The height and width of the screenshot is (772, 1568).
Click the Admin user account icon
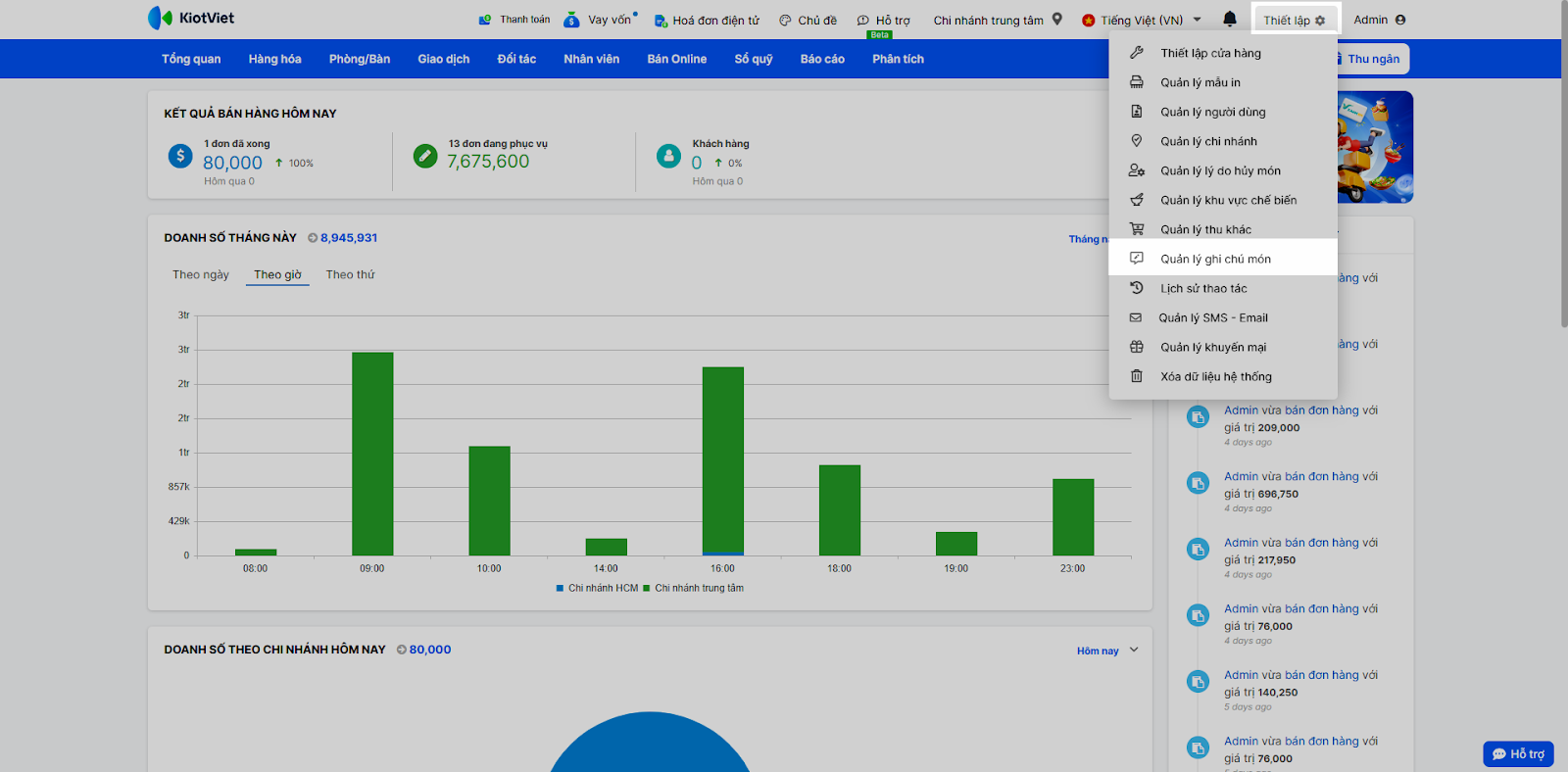tap(1400, 20)
